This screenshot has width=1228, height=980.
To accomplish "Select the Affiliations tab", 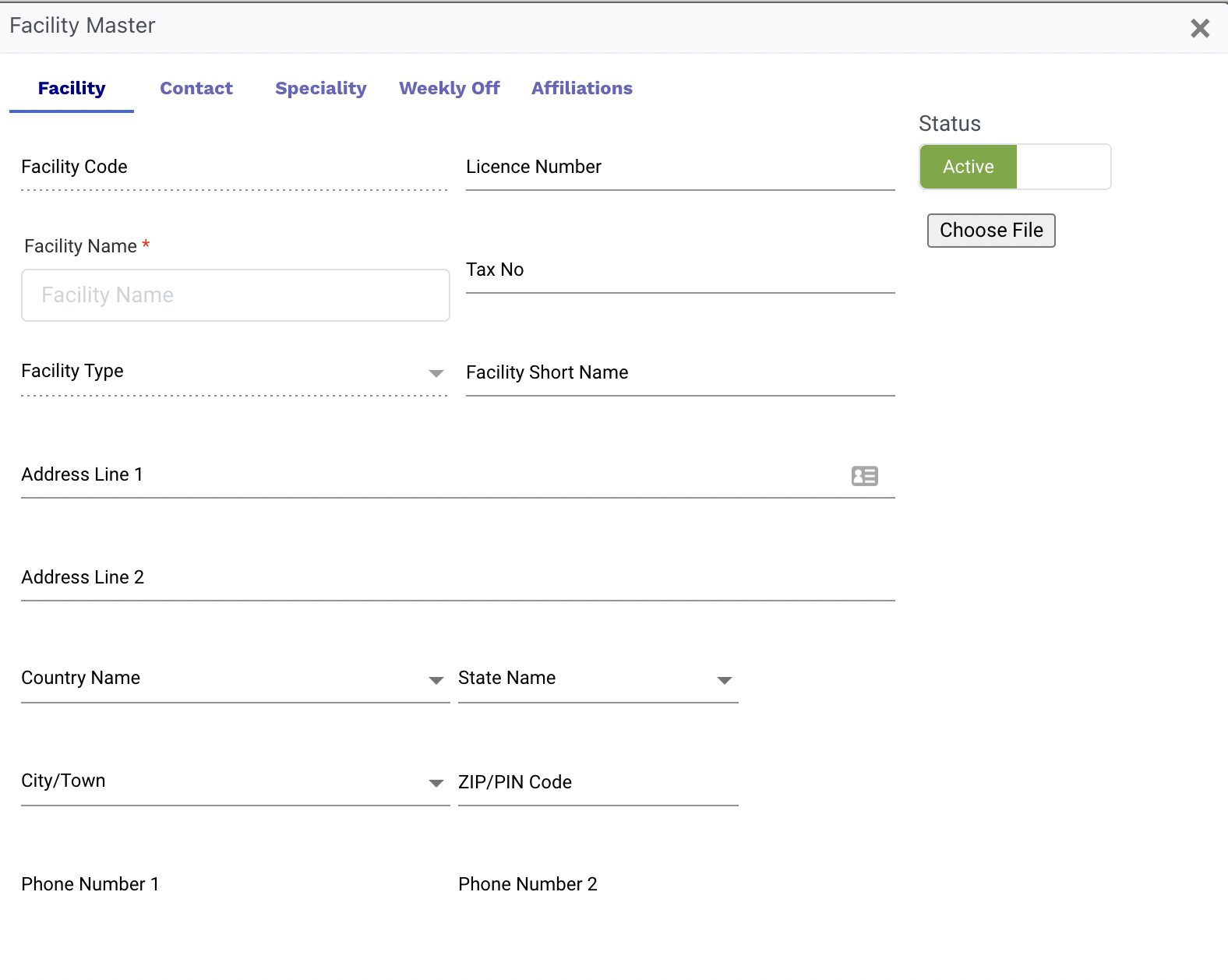I will coord(581,89).
